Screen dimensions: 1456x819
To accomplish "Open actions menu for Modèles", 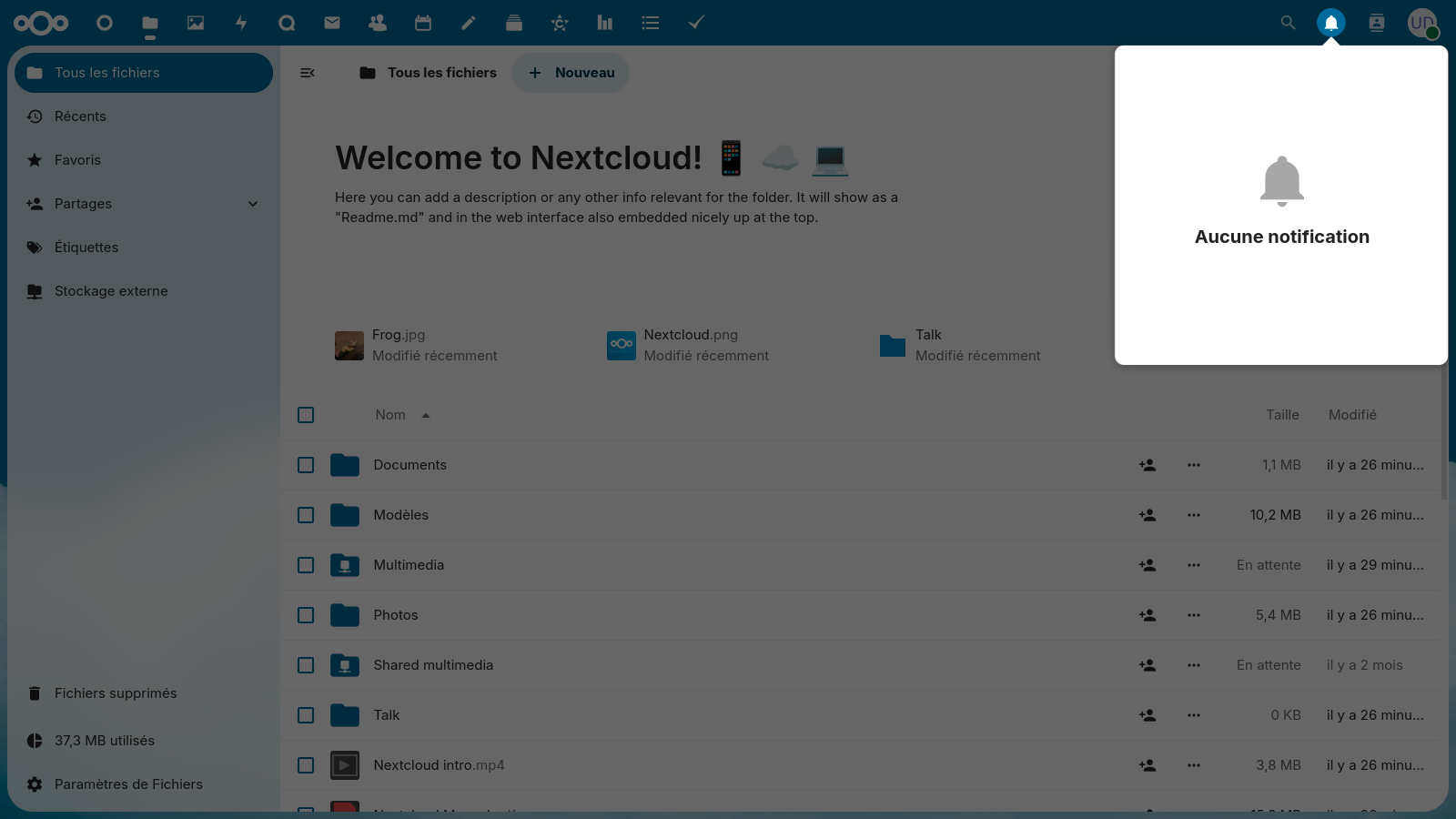I will pos(1194,515).
